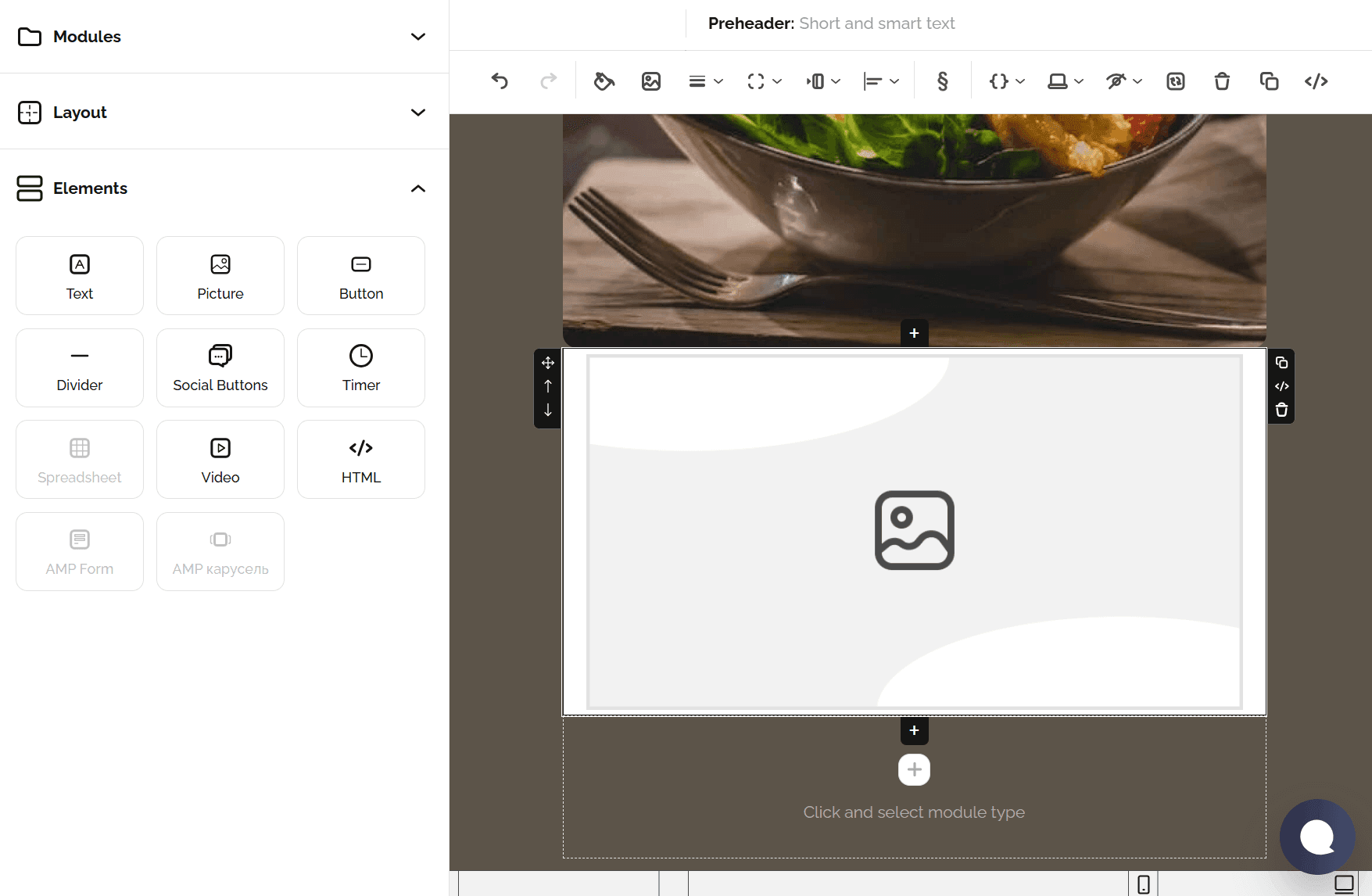Screen dimensions: 1372x896
Task: Select the Spreadsheet element tile
Action: [x=80, y=460]
